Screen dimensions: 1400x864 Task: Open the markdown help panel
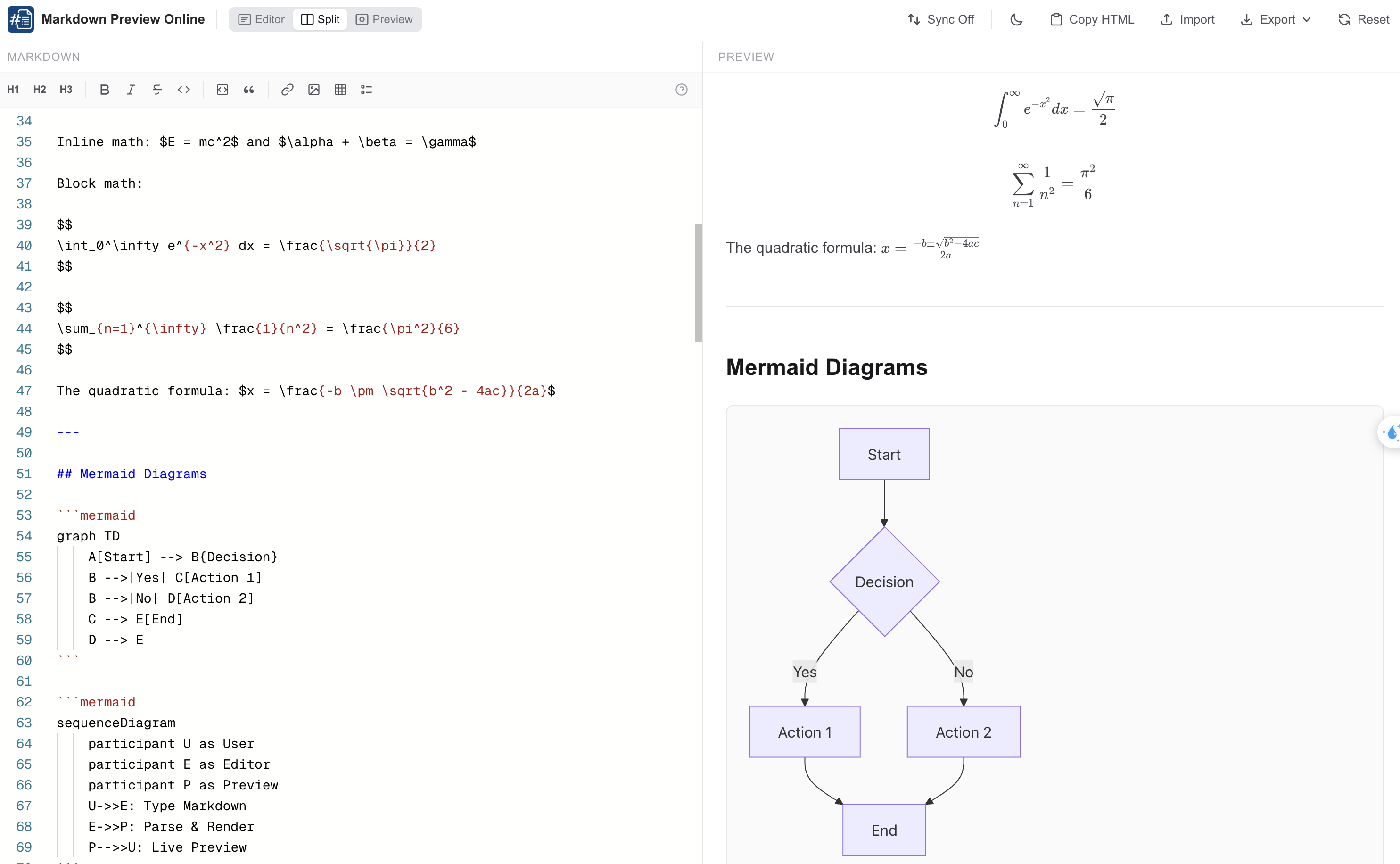(x=682, y=90)
